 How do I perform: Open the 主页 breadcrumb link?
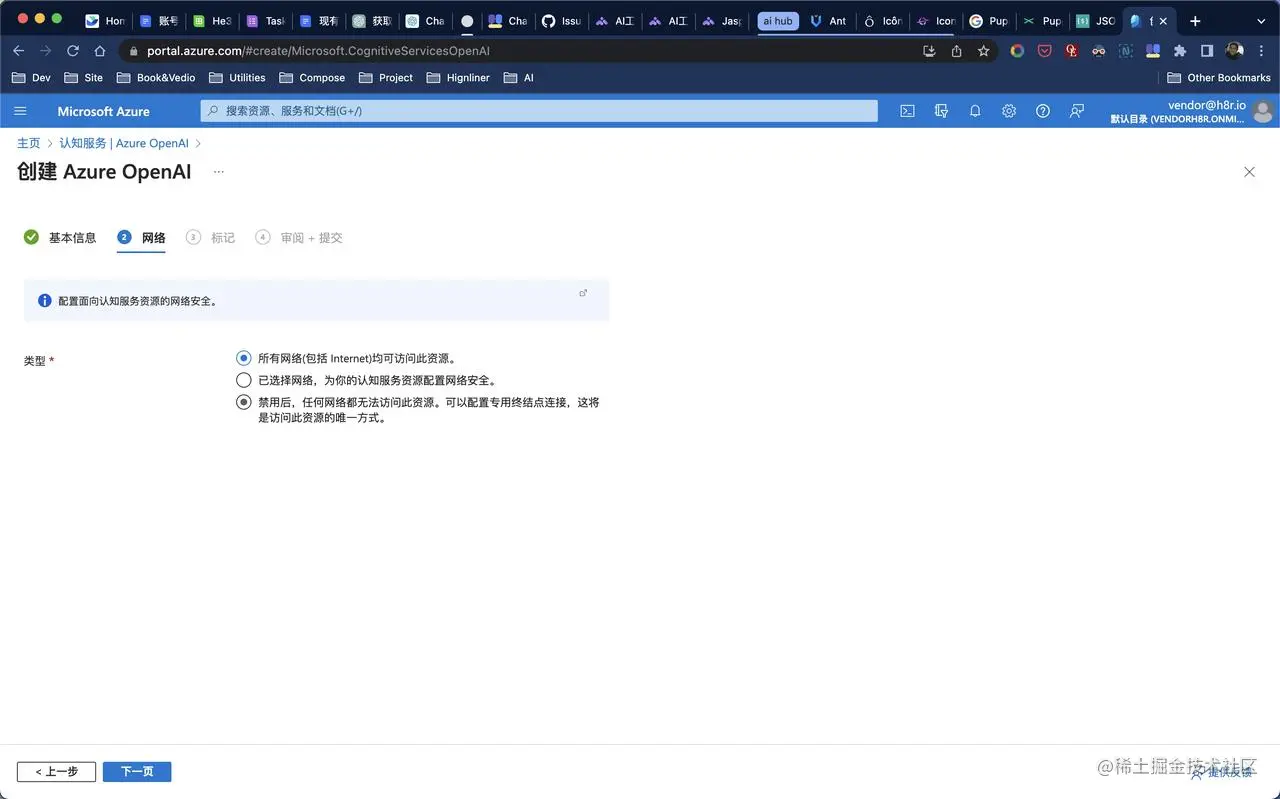(x=29, y=143)
